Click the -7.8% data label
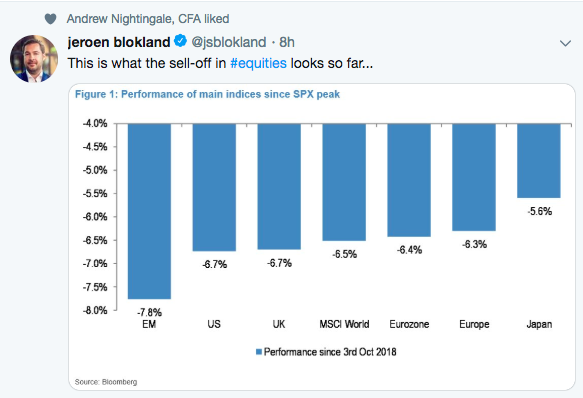 click(x=149, y=312)
